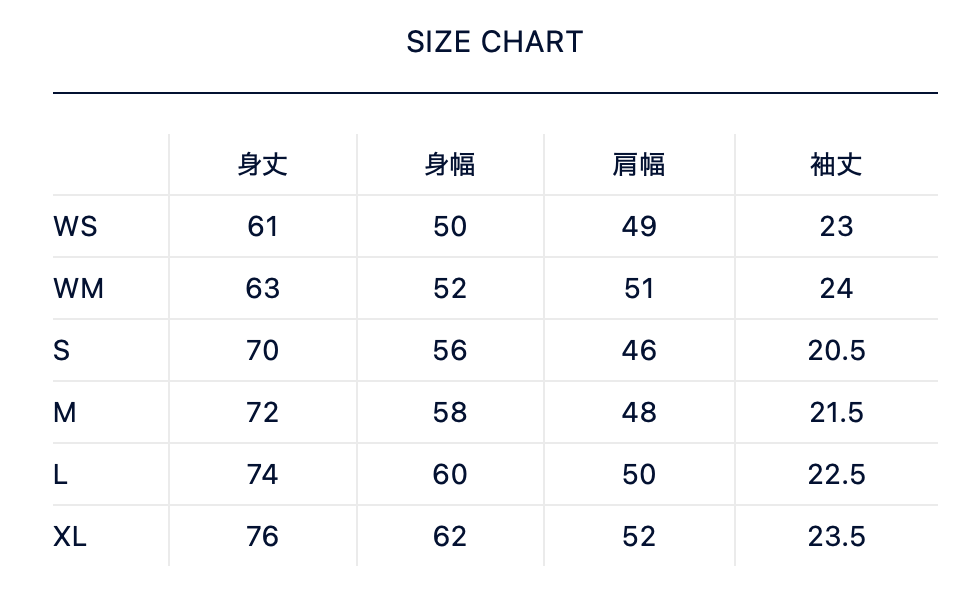Click L body length value 74
964x598 pixels.
[x=263, y=475]
